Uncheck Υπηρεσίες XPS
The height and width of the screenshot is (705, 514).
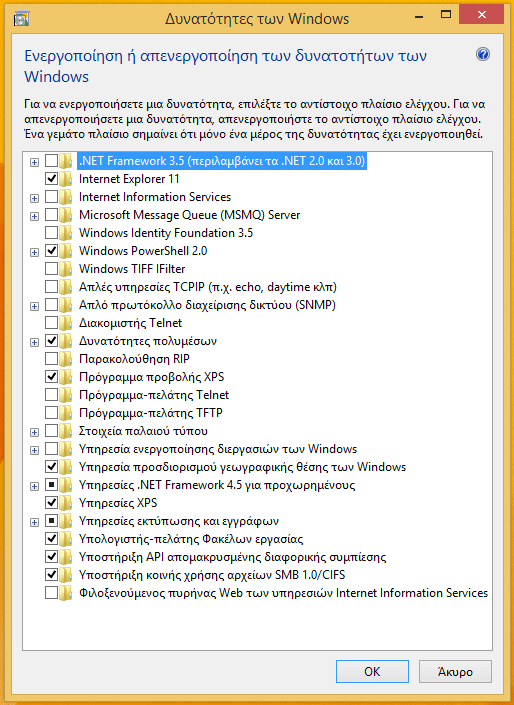pyautogui.click(x=51, y=502)
